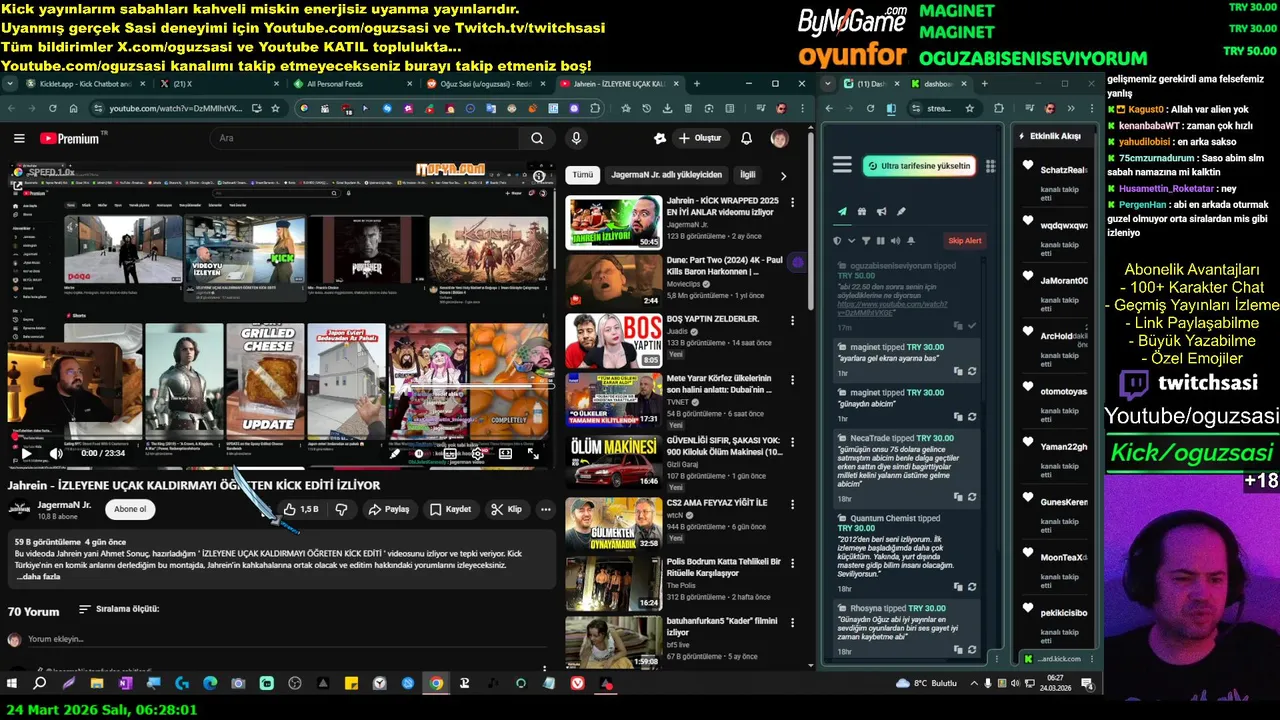Click the 'Yorum ekleyin...' comment field
This screenshot has width=1280, height=720.
[290, 639]
